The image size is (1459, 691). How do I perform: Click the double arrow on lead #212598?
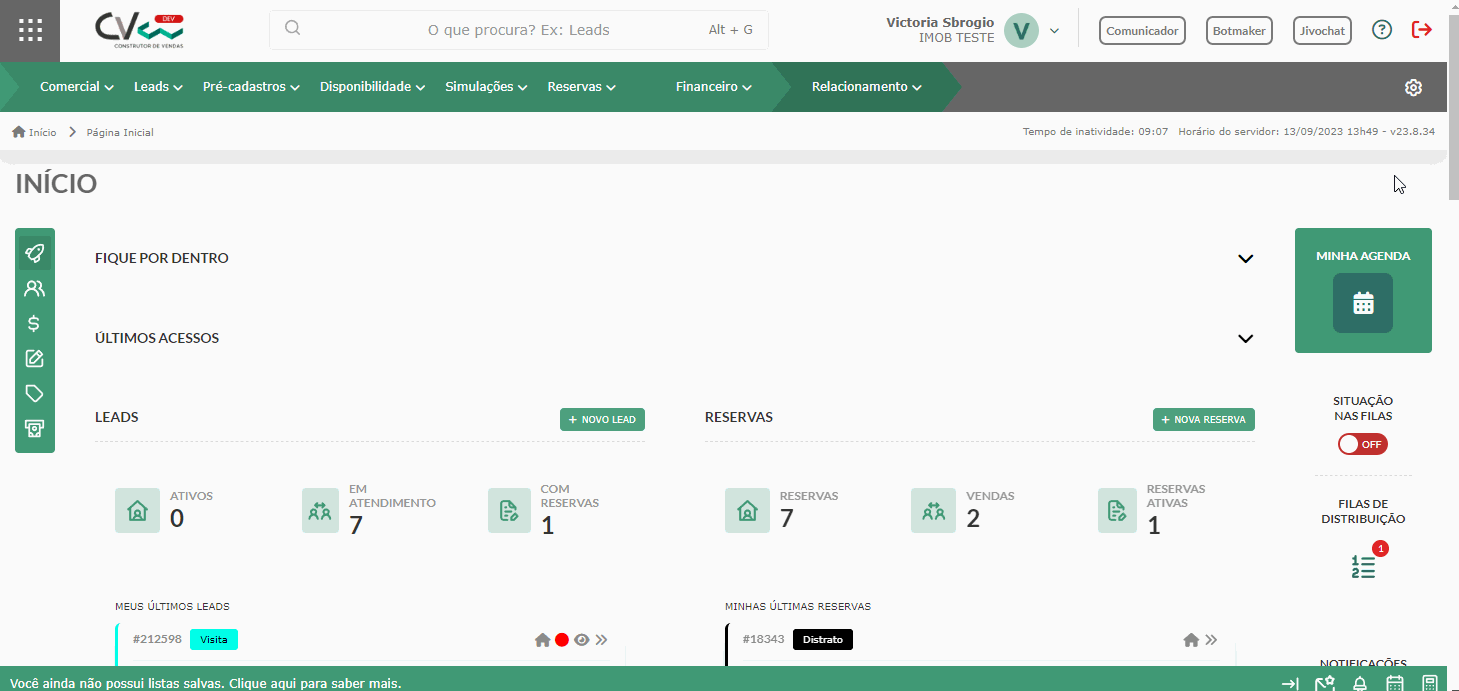coord(601,640)
